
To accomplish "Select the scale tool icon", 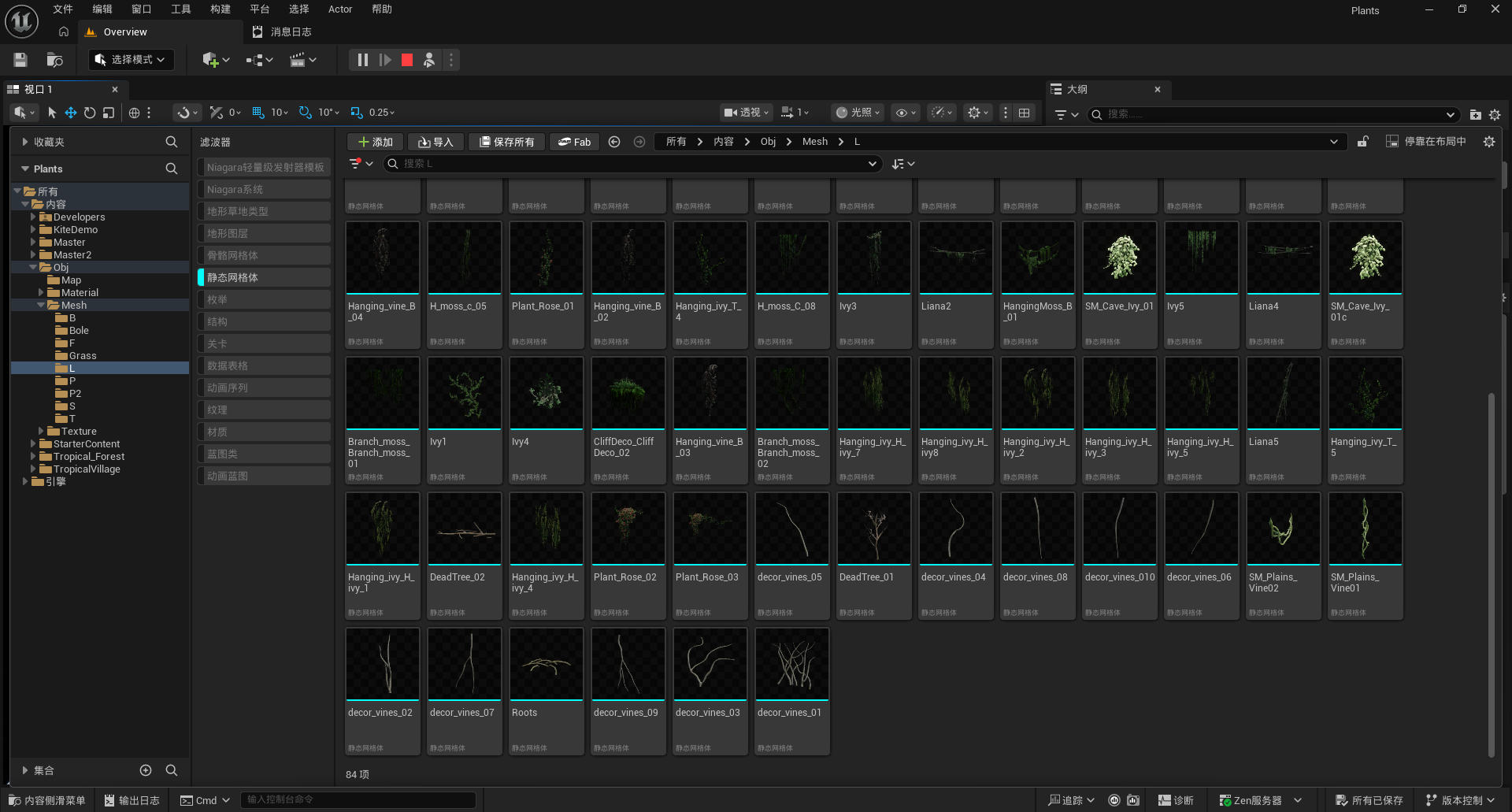I will point(109,113).
